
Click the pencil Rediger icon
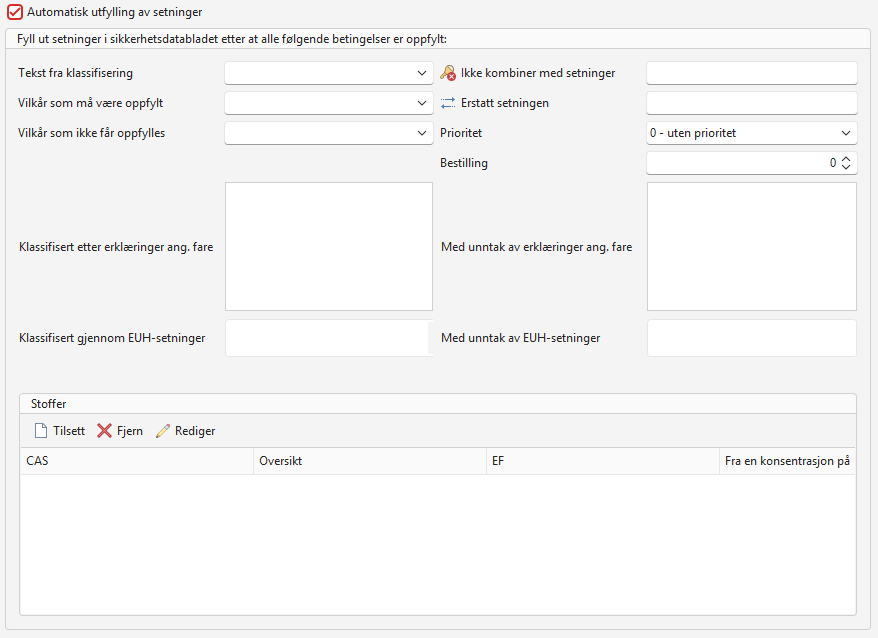click(x=163, y=431)
